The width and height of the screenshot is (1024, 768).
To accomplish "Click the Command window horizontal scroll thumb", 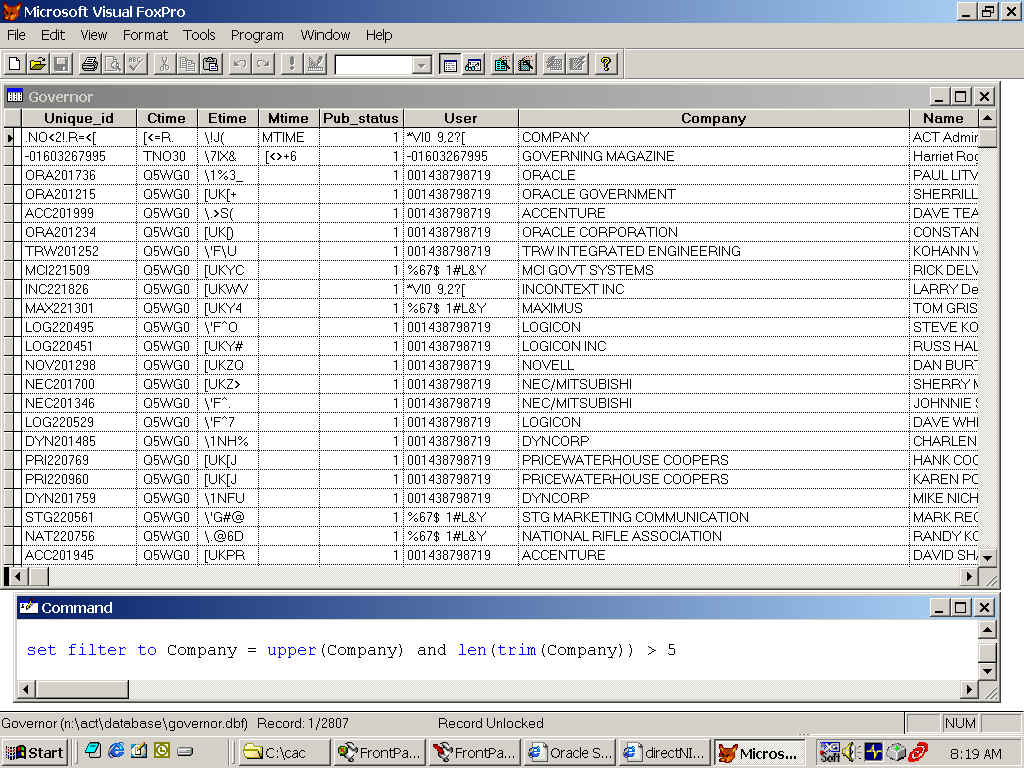I will coord(82,689).
